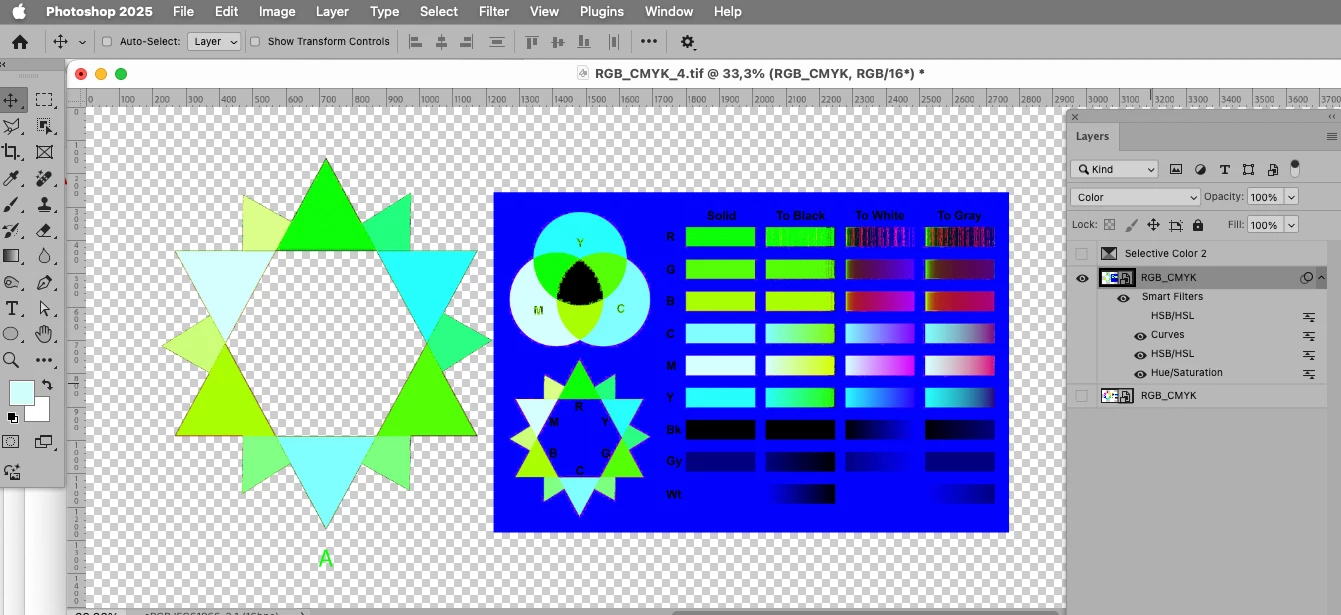
Task: Pick the Brush tool
Action: tap(12, 204)
